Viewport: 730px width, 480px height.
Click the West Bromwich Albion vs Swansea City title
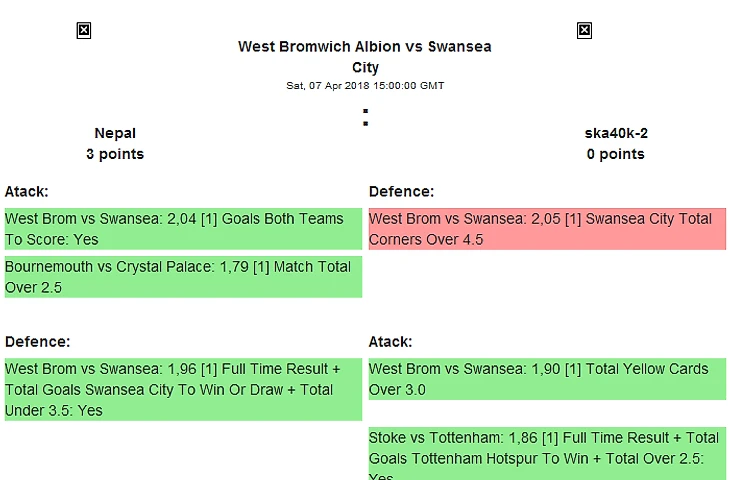pyautogui.click(x=364, y=47)
